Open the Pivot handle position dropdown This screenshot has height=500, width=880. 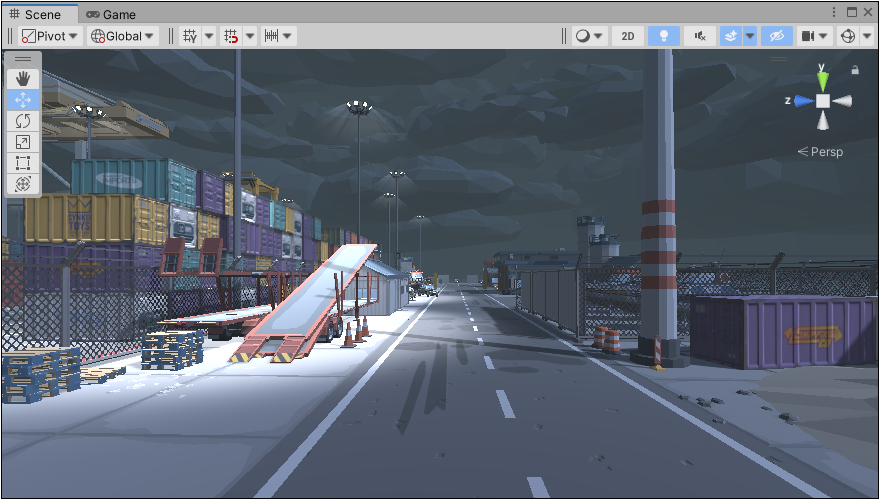coord(51,36)
